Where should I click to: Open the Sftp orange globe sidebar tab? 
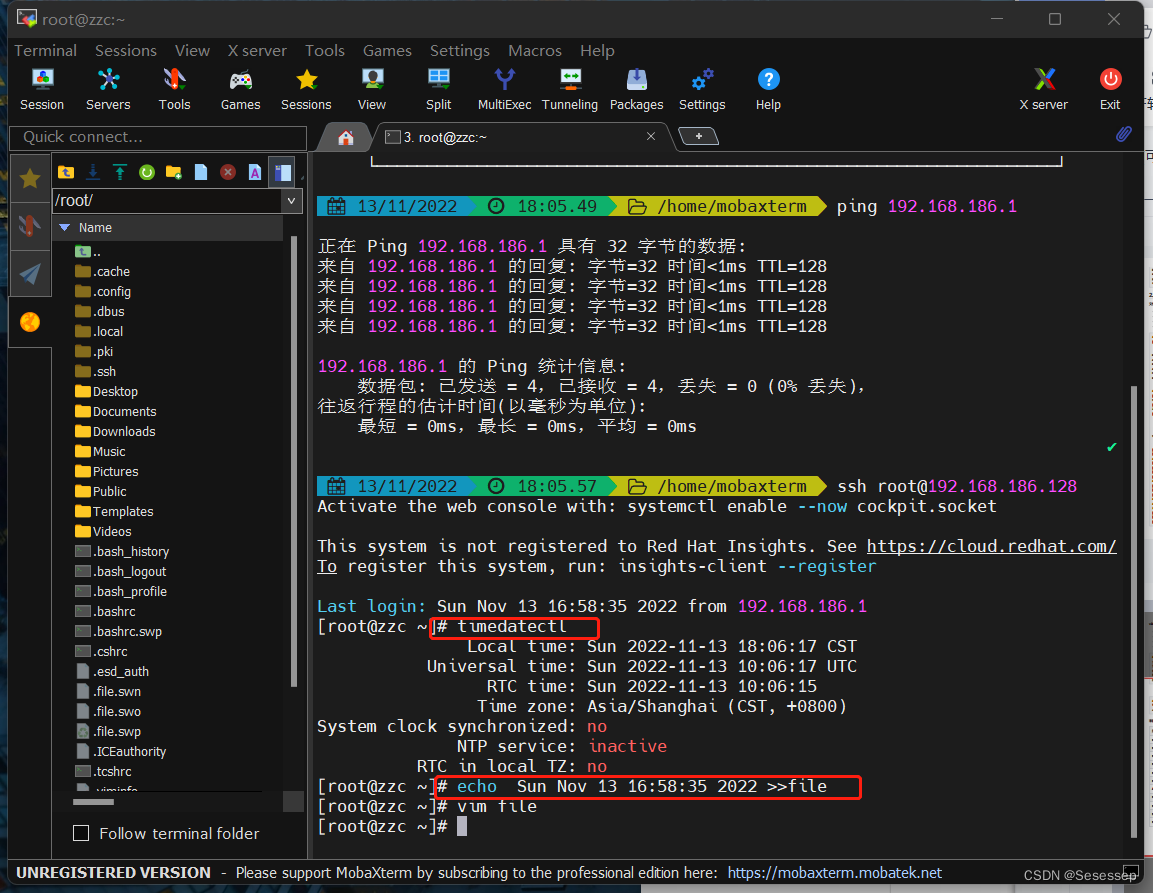click(x=30, y=322)
